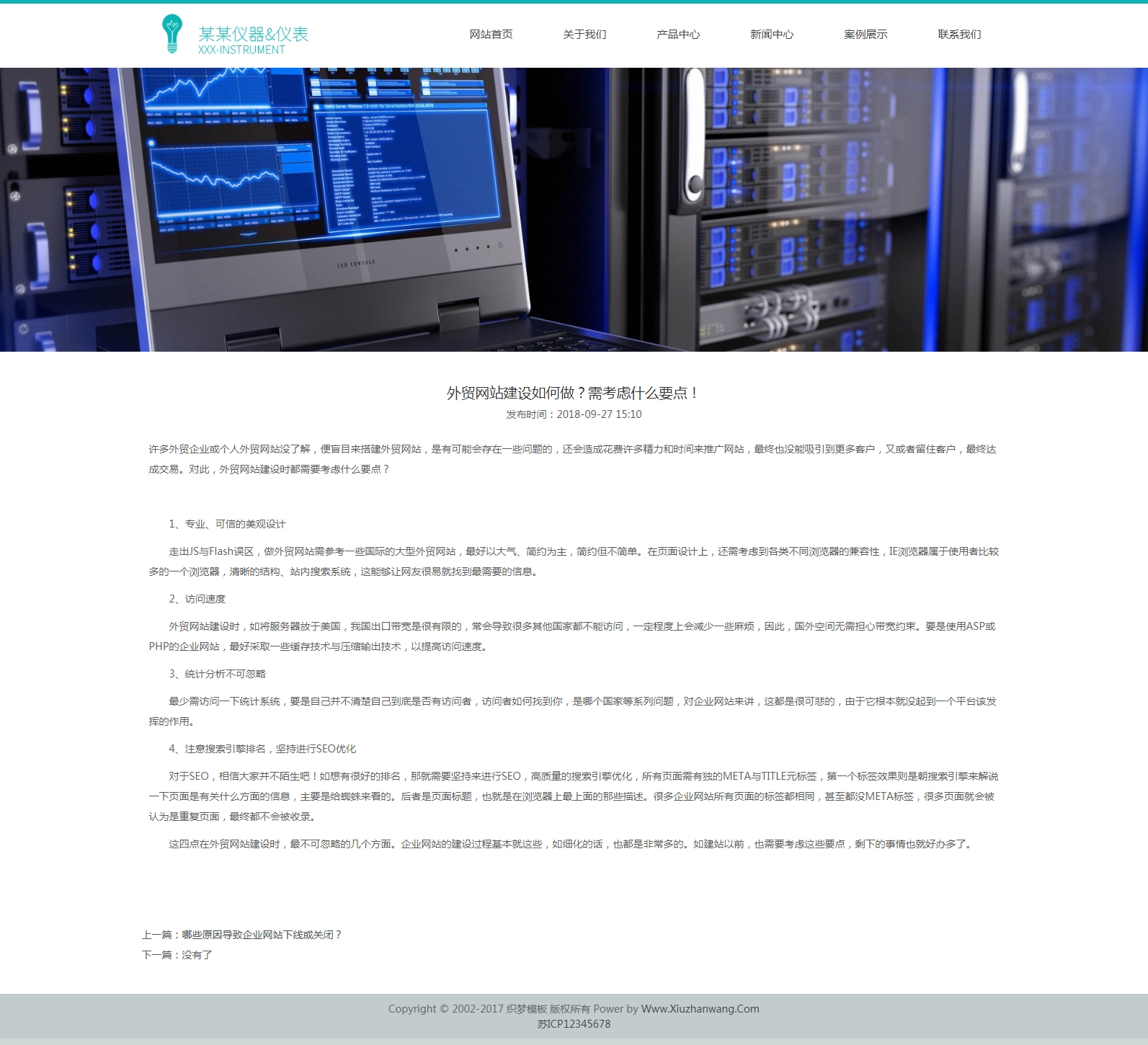Click the 下一篇：没有了 text

177,955
